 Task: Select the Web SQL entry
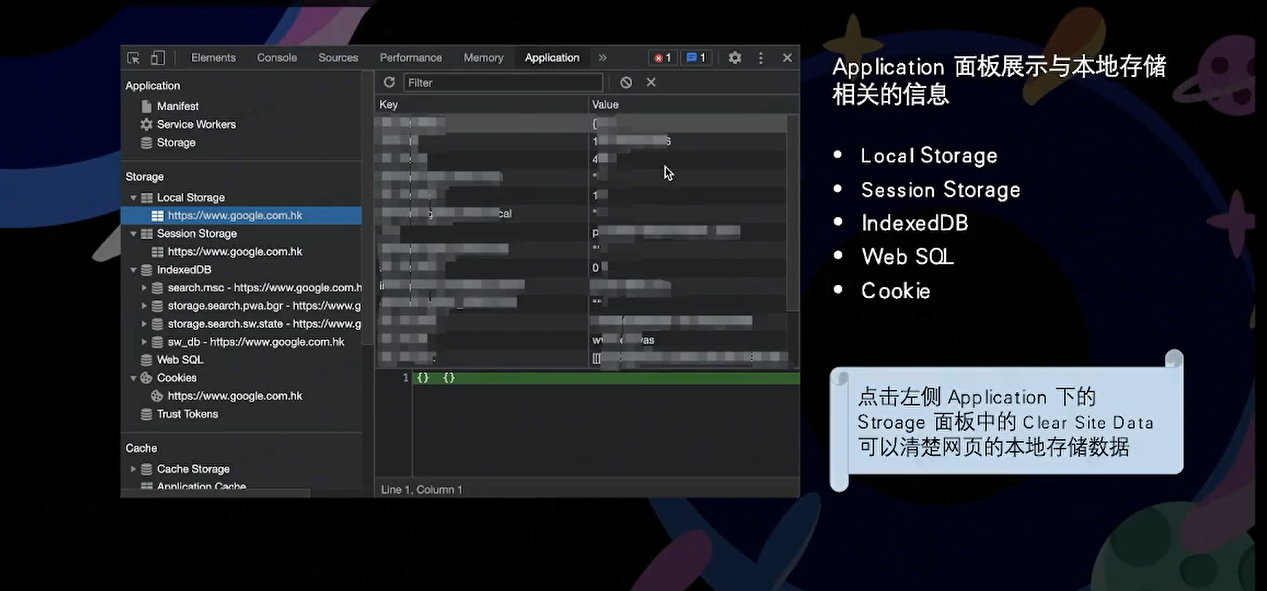coord(179,359)
